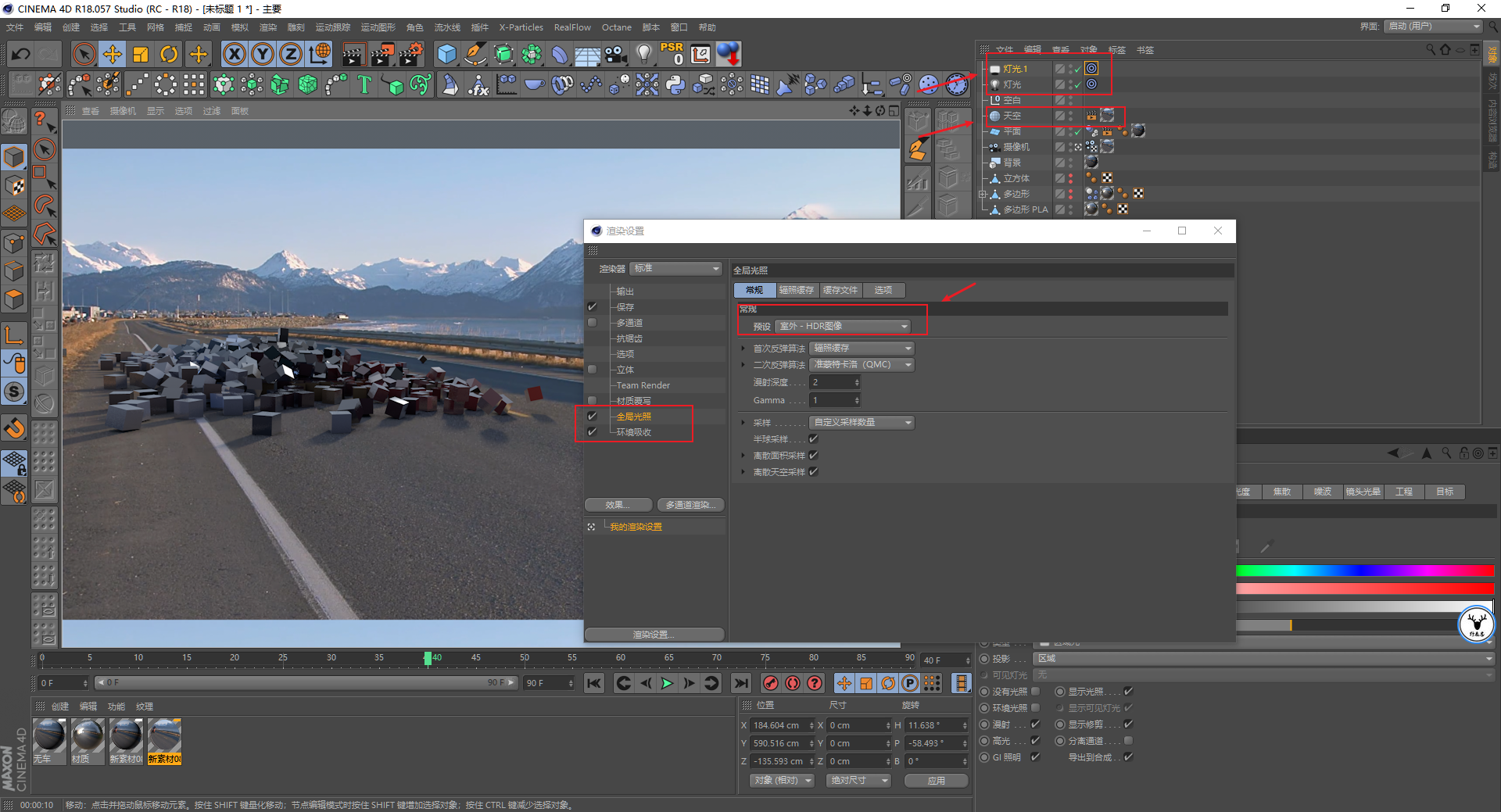The image size is (1501, 812).
Task: Uncheck the 环境吸收 checkbox
Action: point(592,432)
